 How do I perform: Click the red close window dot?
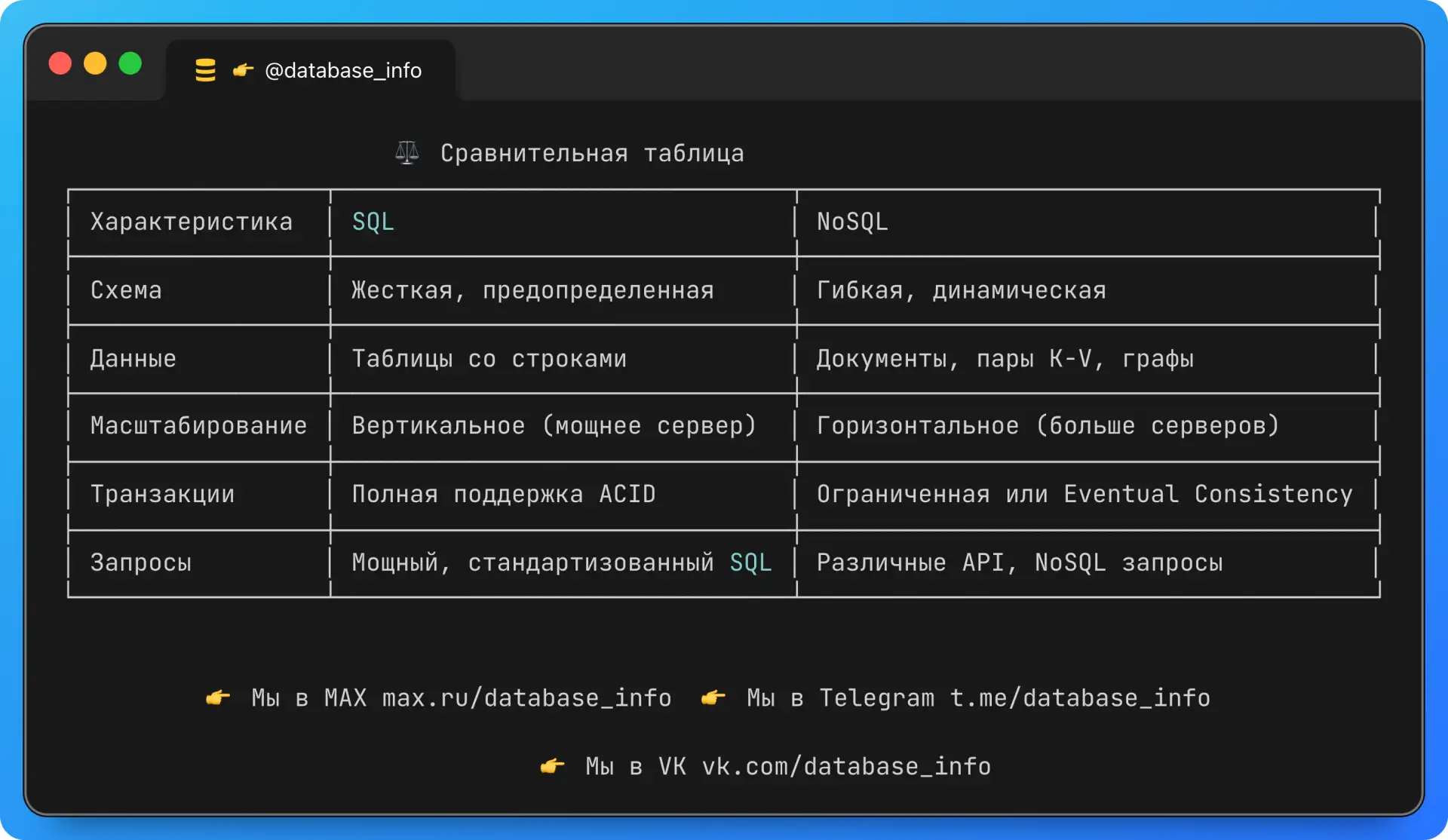[x=60, y=63]
